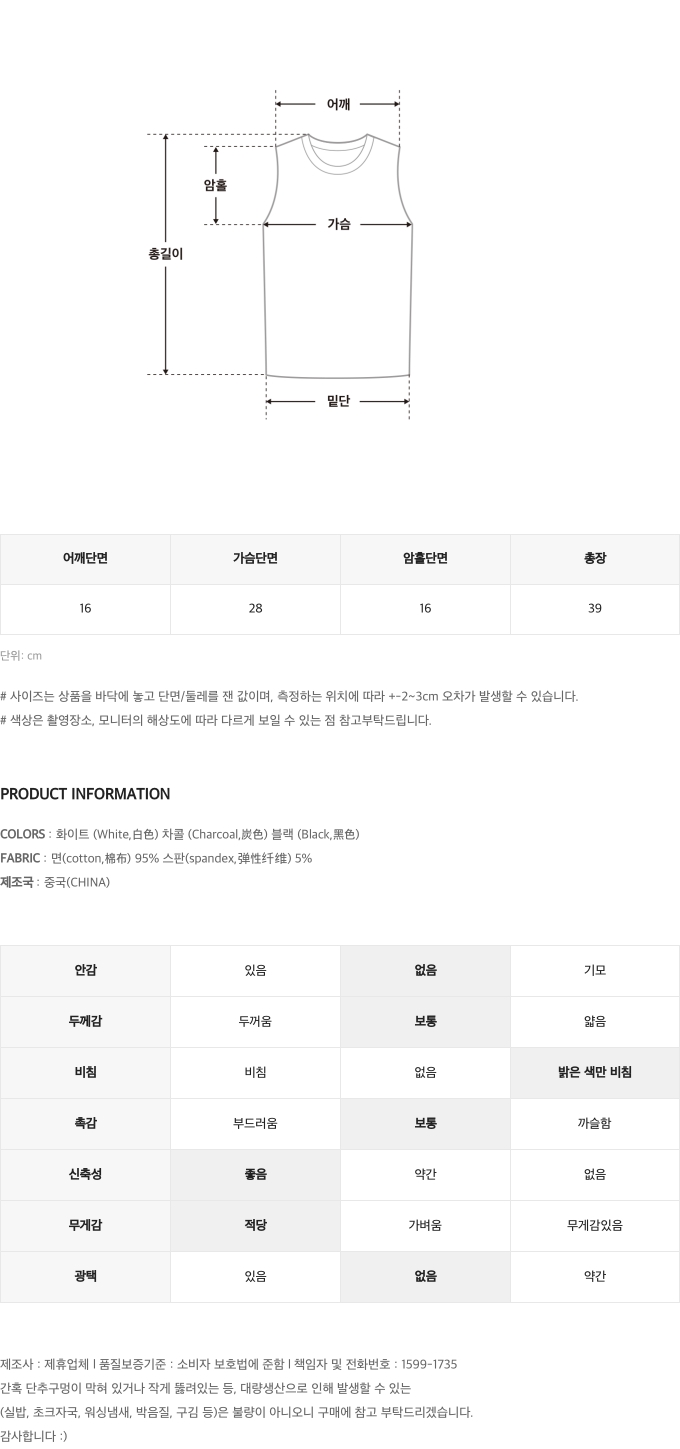Click the 총길이 label on the diagram
Image resolution: width=680 pixels, height=1449 pixels.
(x=166, y=254)
